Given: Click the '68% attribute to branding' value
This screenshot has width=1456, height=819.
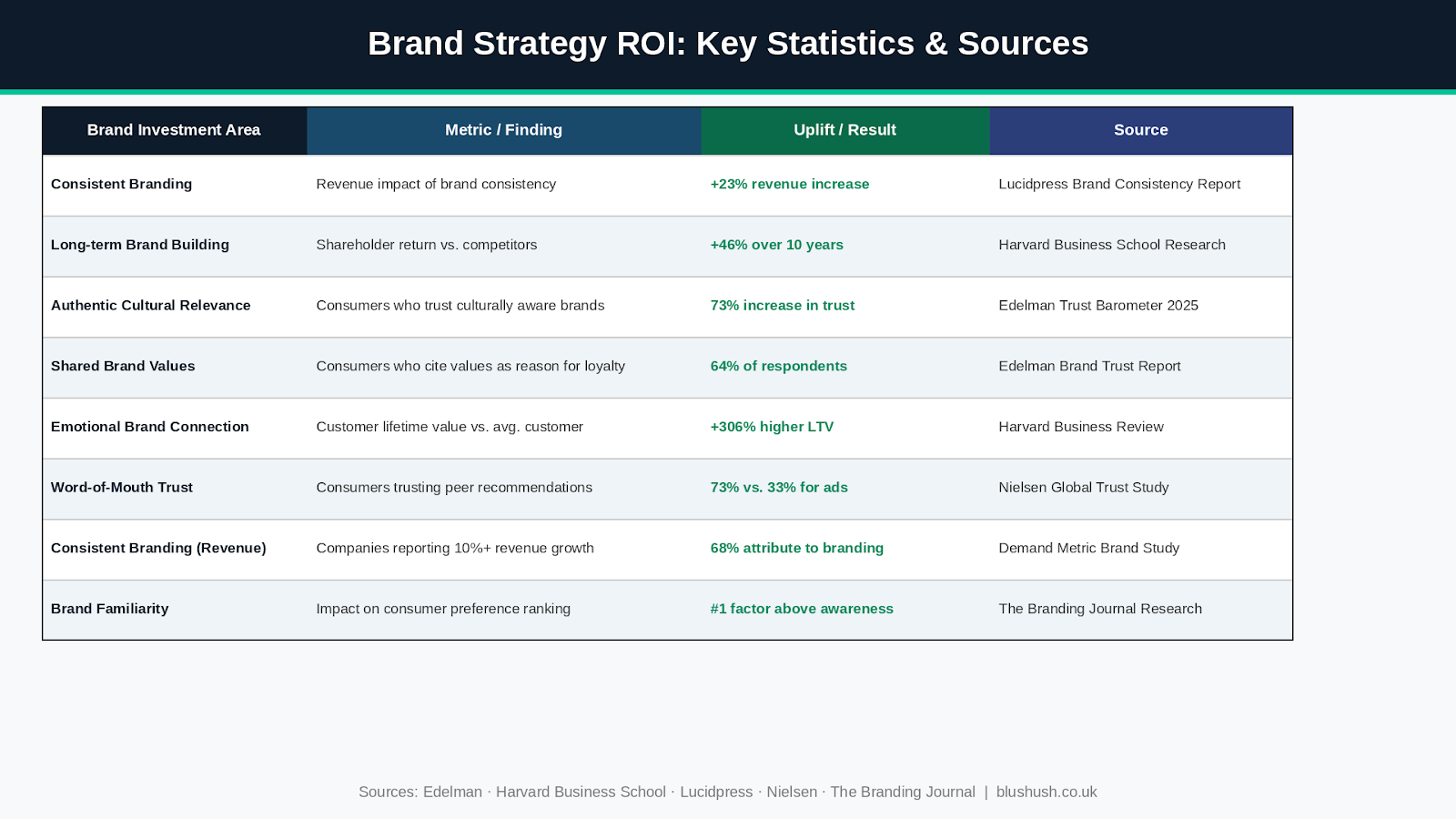Looking at the screenshot, I should (x=797, y=548).
